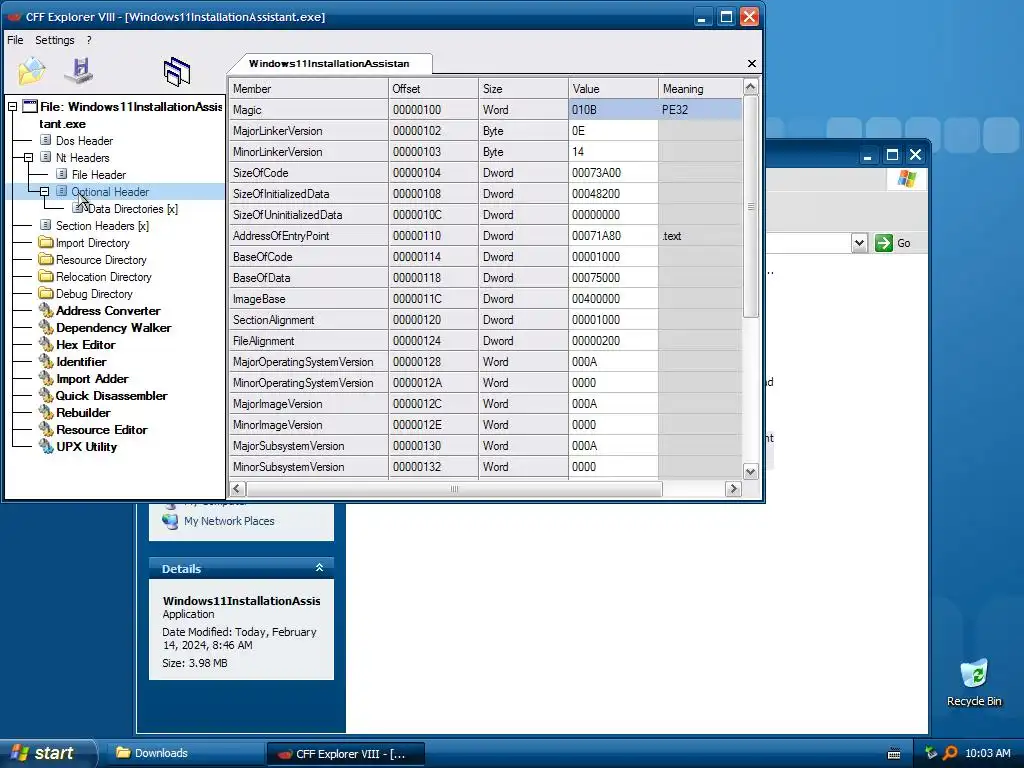Screen dimensions: 1024x768
Task: Click the table's vertical scrollbar down arrow
Action: (x=750, y=472)
